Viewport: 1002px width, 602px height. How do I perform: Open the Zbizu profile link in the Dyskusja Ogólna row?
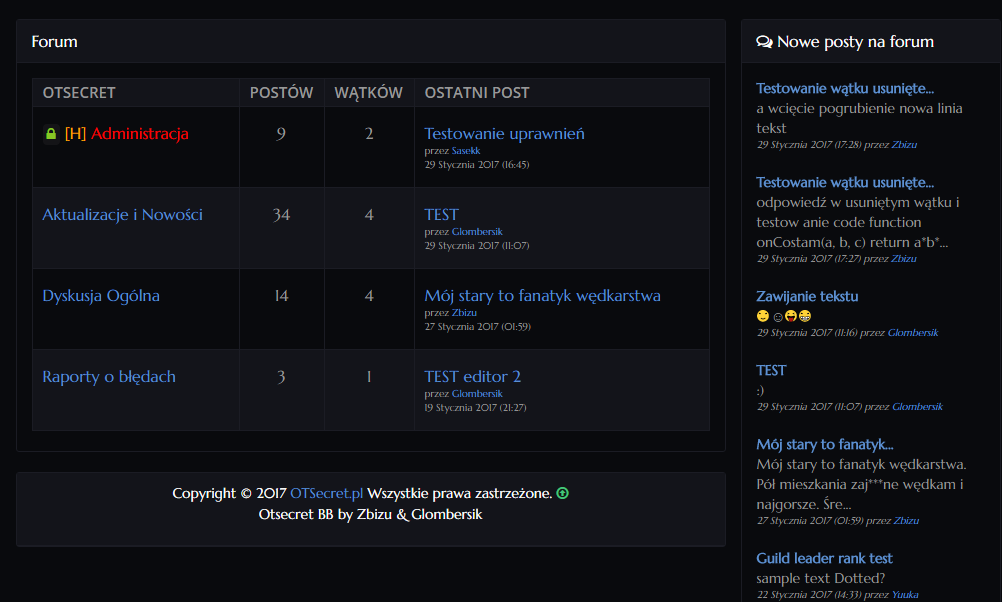(x=464, y=313)
